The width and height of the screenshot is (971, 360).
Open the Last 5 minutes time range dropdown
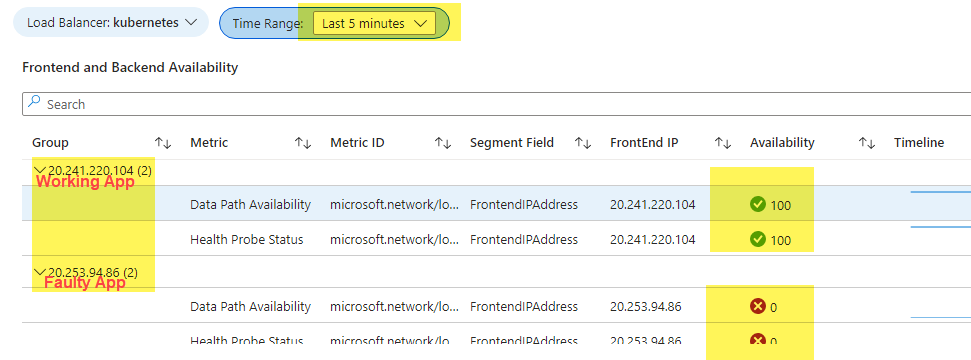point(374,24)
